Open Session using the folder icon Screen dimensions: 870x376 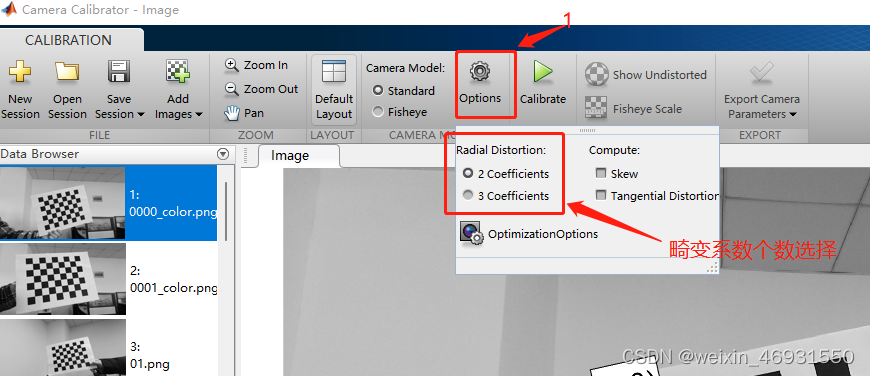[67, 72]
